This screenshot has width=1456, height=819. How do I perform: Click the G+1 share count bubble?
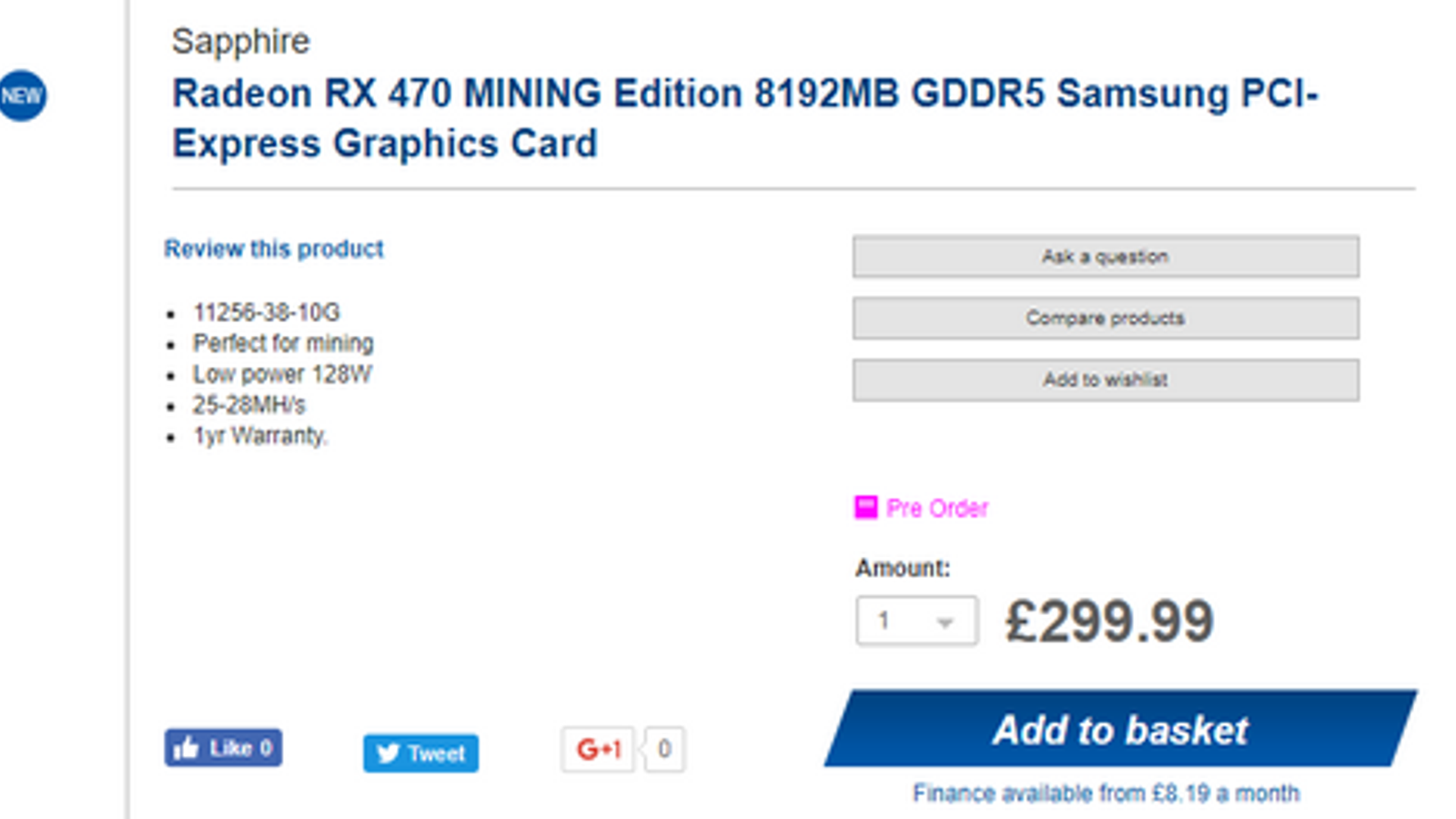click(x=664, y=749)
